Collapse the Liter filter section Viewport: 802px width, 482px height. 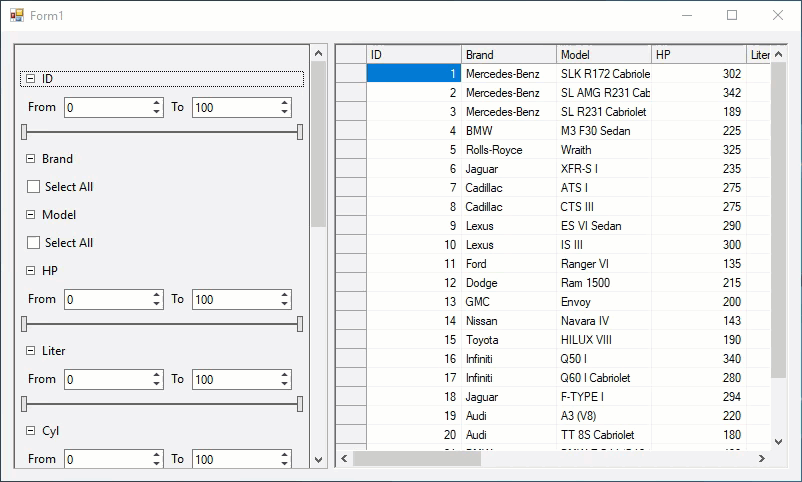tap(30, 352)
